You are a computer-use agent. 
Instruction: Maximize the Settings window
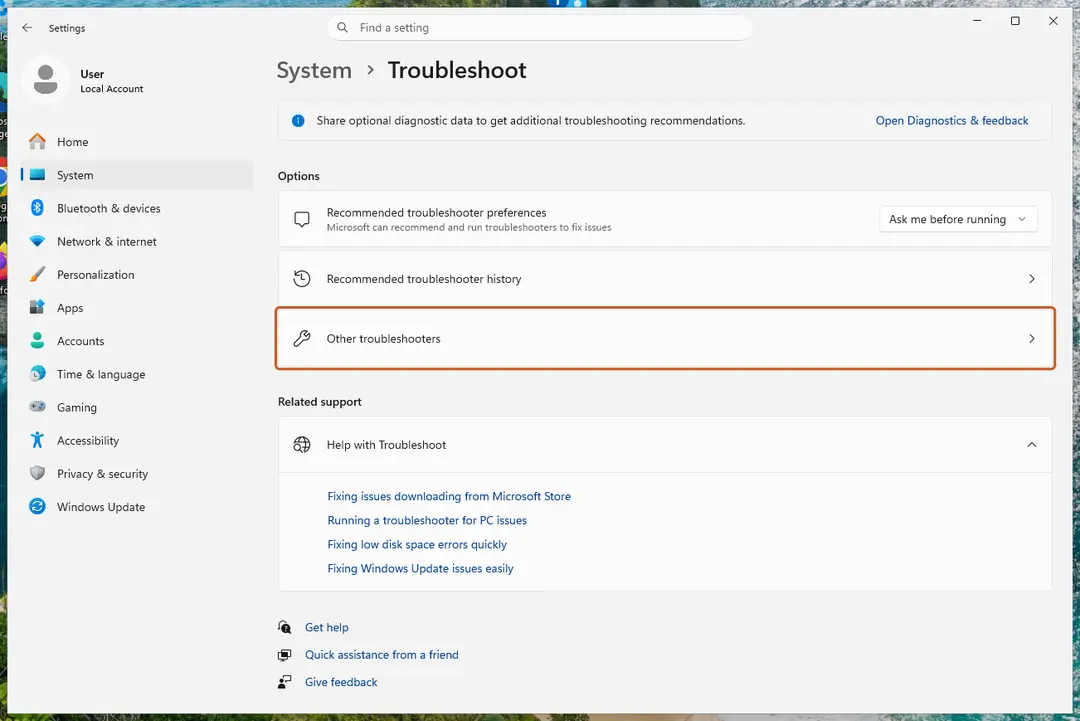pyautogui.click(x=1015, y=21)
